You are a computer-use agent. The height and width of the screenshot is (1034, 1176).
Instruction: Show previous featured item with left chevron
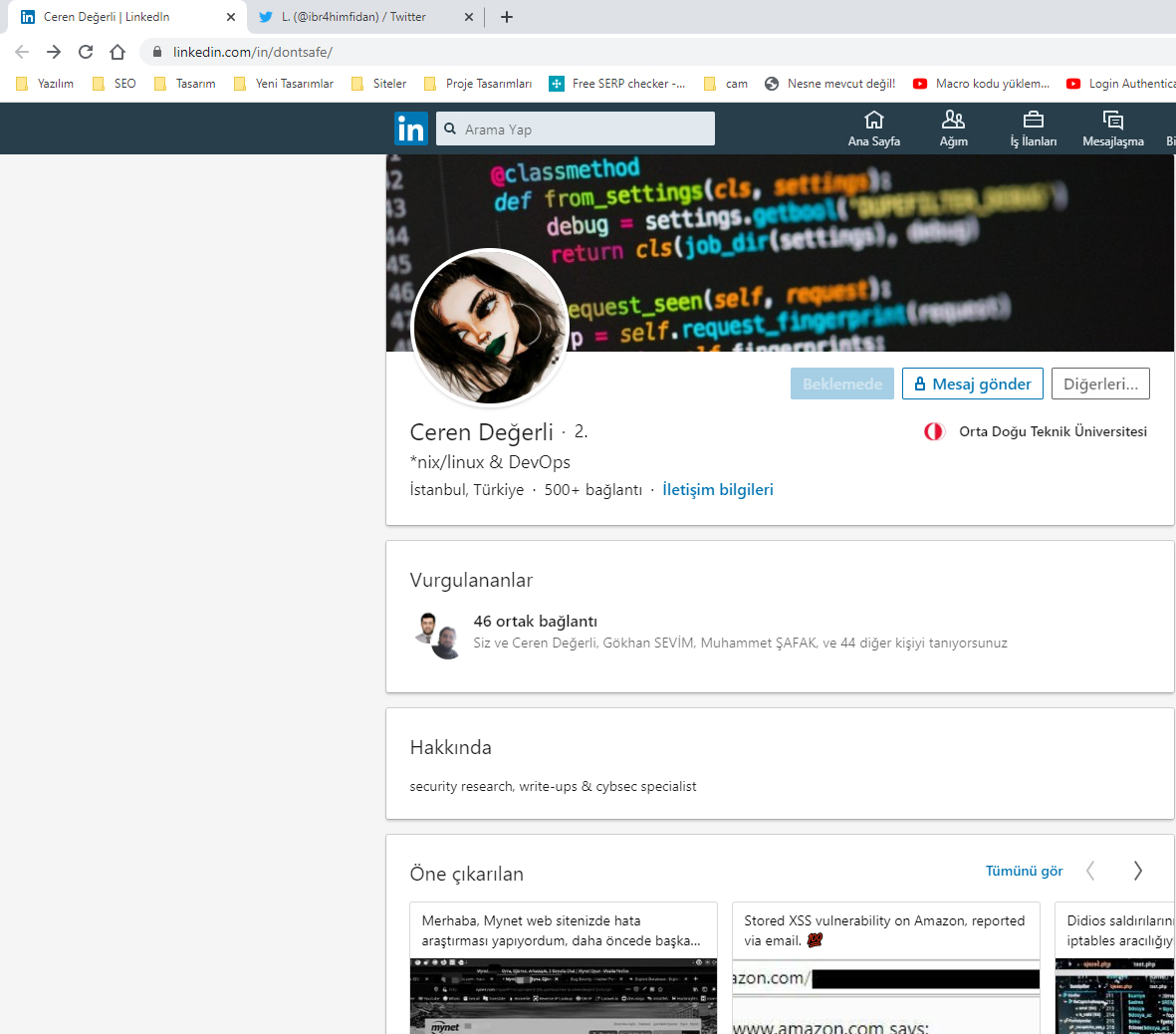coord(1089,871)
